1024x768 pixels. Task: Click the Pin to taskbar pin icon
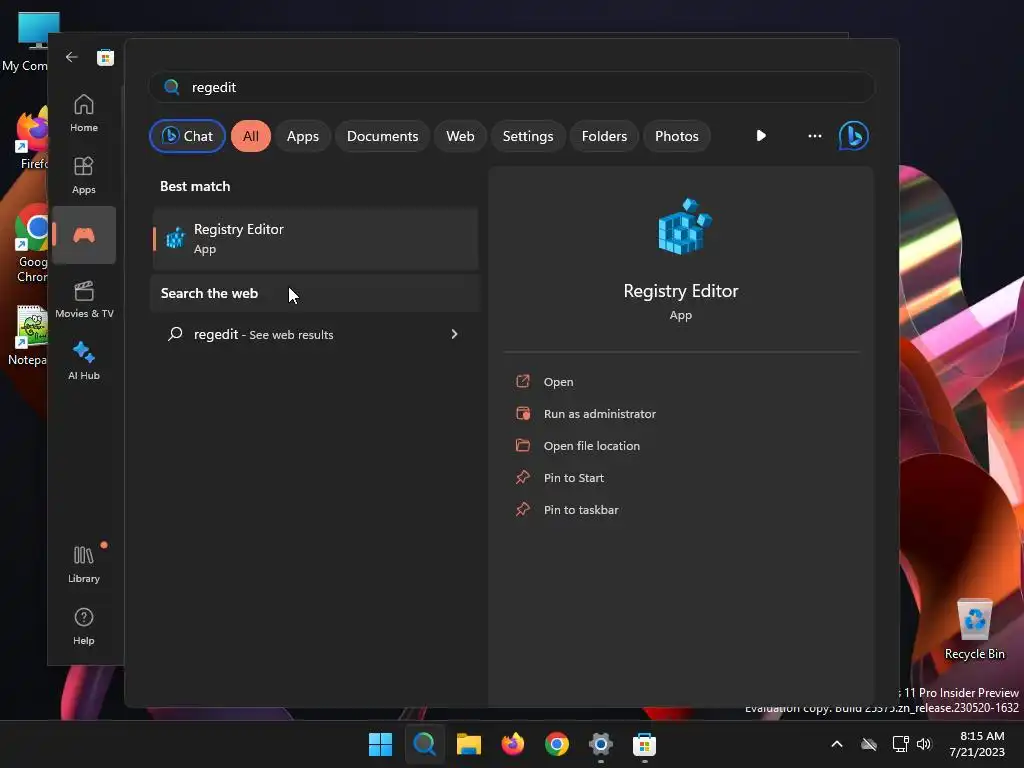523,509
